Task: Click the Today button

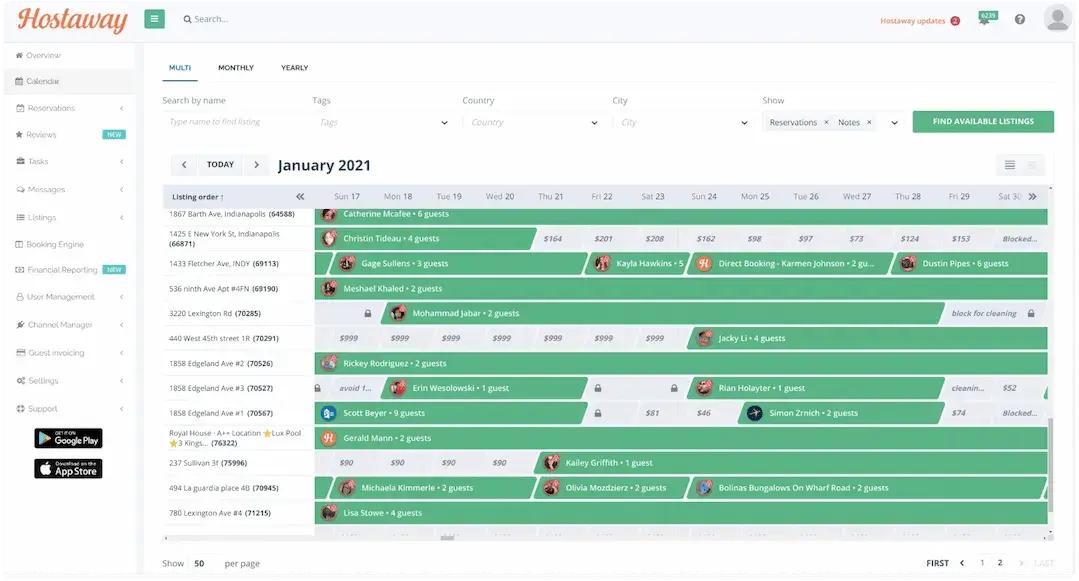Action: [220, 165]
